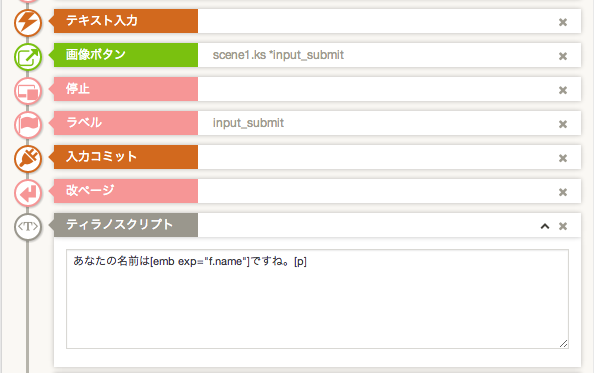
Task: Delete the 入力コミット row
Action: click(563, 158)
